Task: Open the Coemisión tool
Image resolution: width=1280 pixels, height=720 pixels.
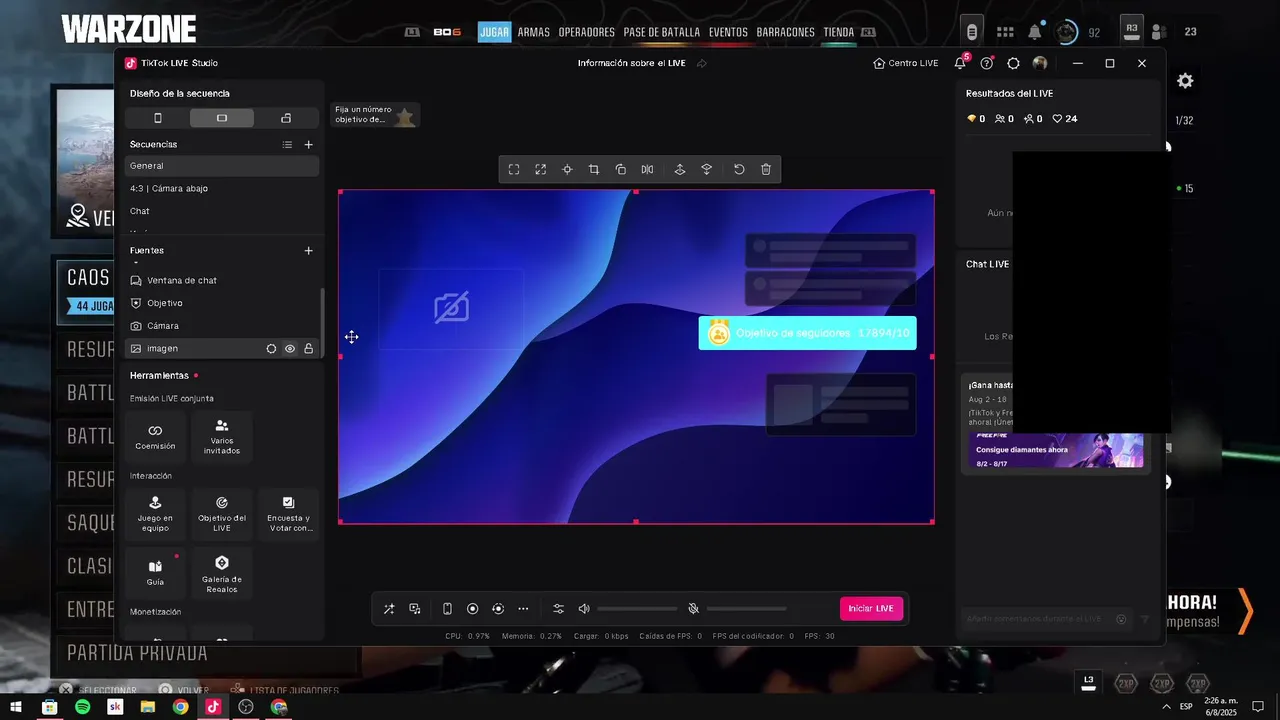Action: (155, 436)
